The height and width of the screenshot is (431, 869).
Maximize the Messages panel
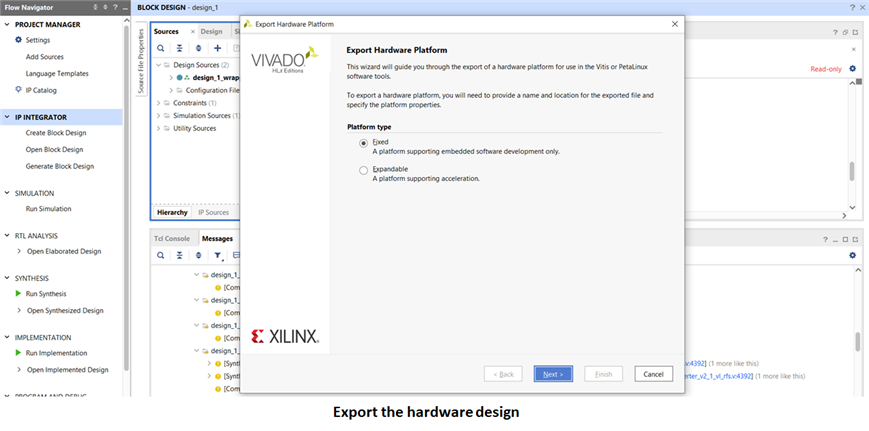point(845,239)
